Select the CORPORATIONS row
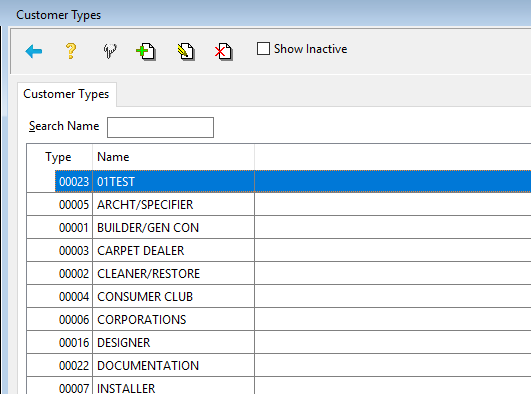This screenshot has height=394, width=531. (279, 319)
